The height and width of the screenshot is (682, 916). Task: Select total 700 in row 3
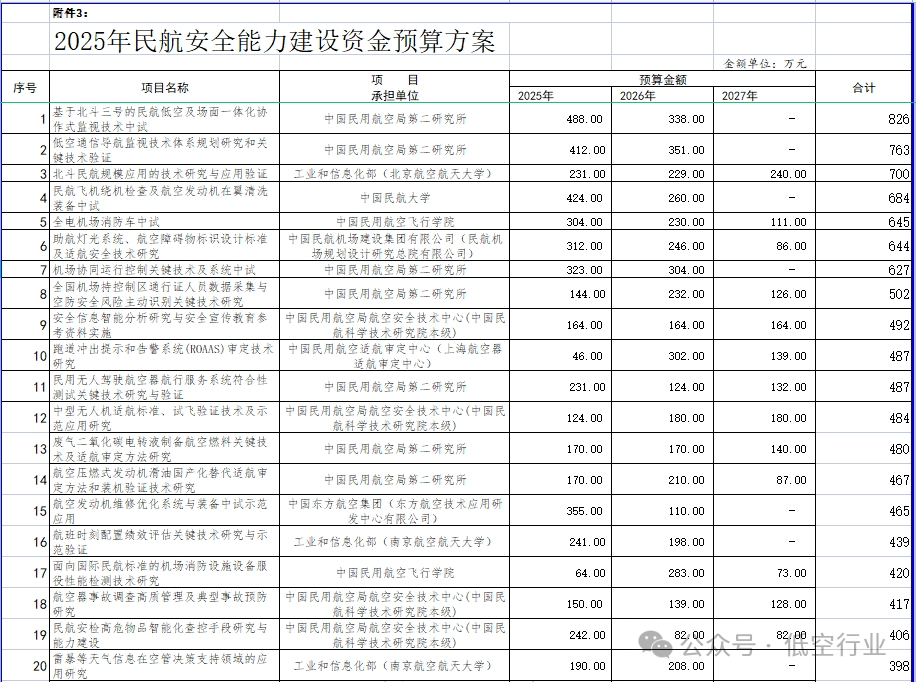pos(865,174)
